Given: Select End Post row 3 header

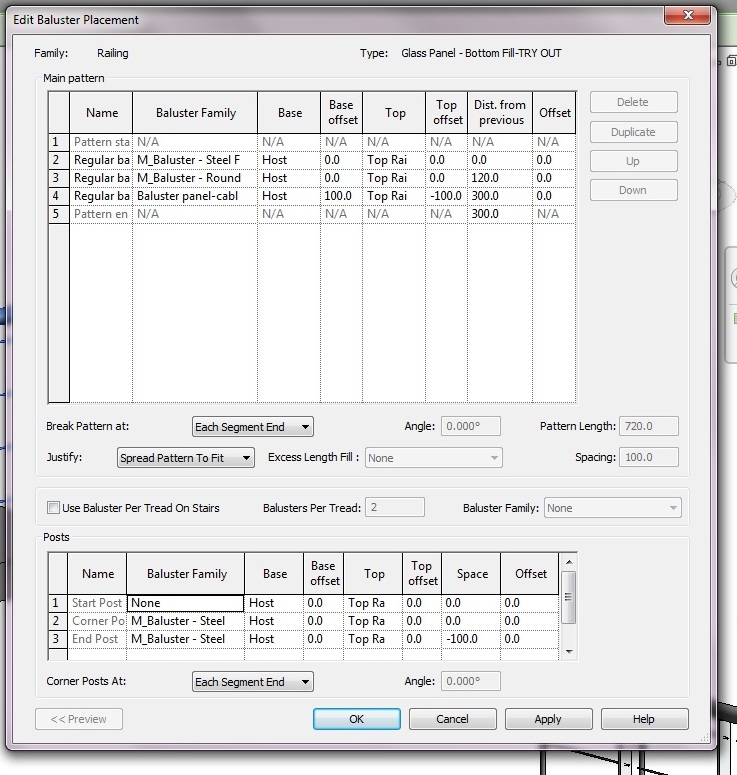Looking at the screenshot, I should (57, 639).
